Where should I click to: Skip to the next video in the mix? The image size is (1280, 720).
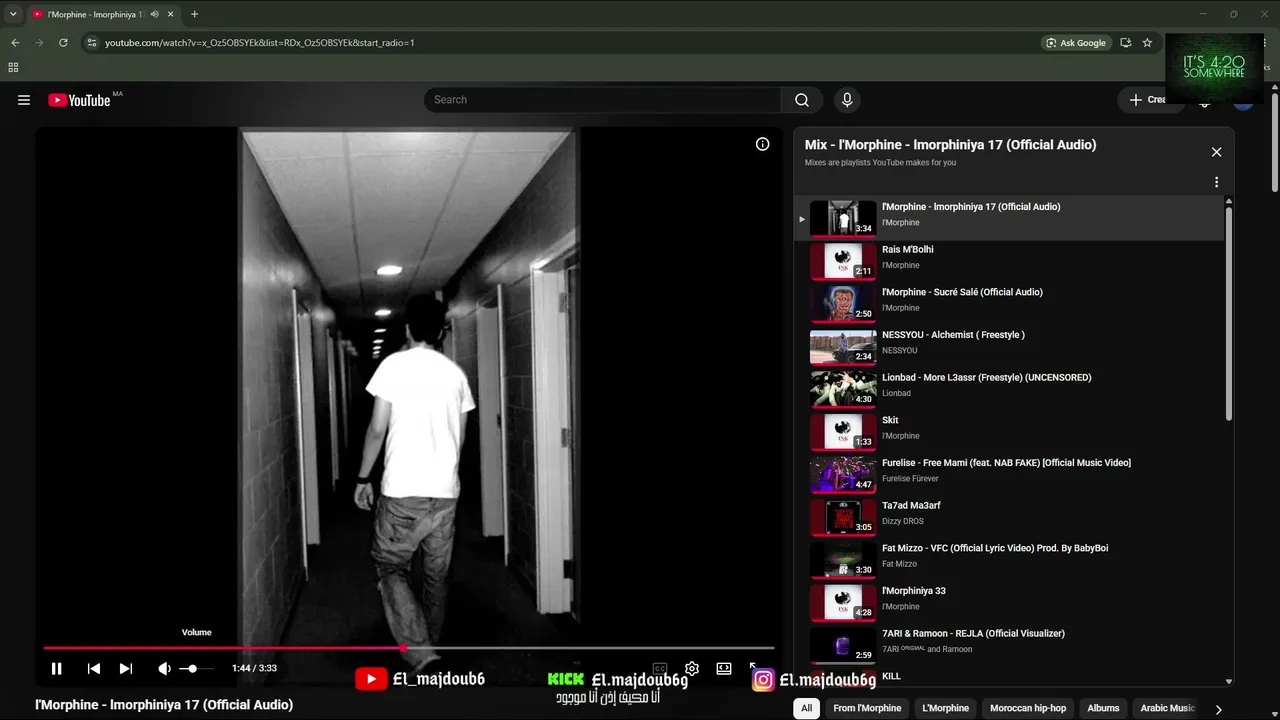point(126,669)
